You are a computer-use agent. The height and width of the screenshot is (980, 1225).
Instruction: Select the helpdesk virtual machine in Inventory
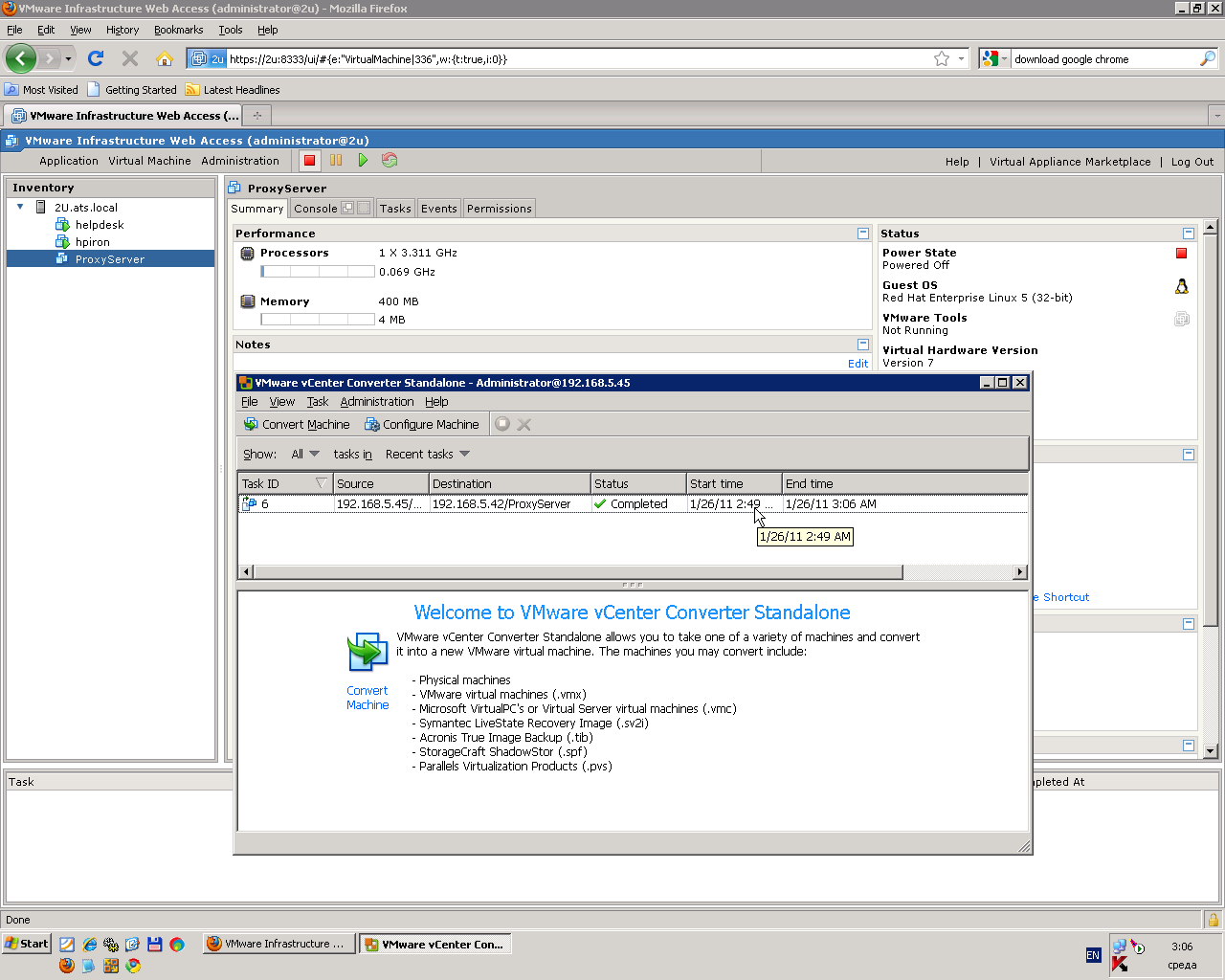click(100, 225)
